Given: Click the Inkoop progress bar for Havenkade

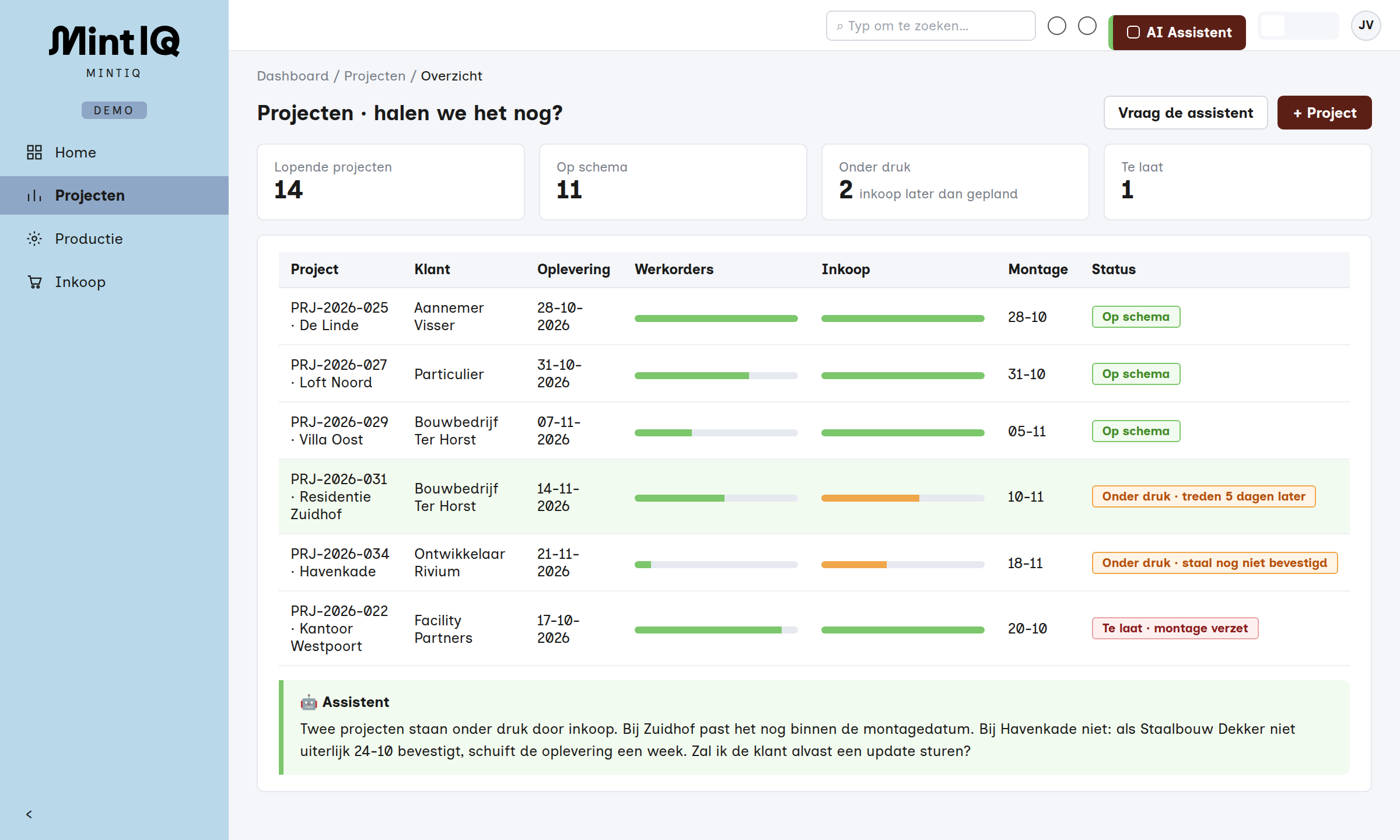Looking at the screenshot, I should tap(902, 564).
